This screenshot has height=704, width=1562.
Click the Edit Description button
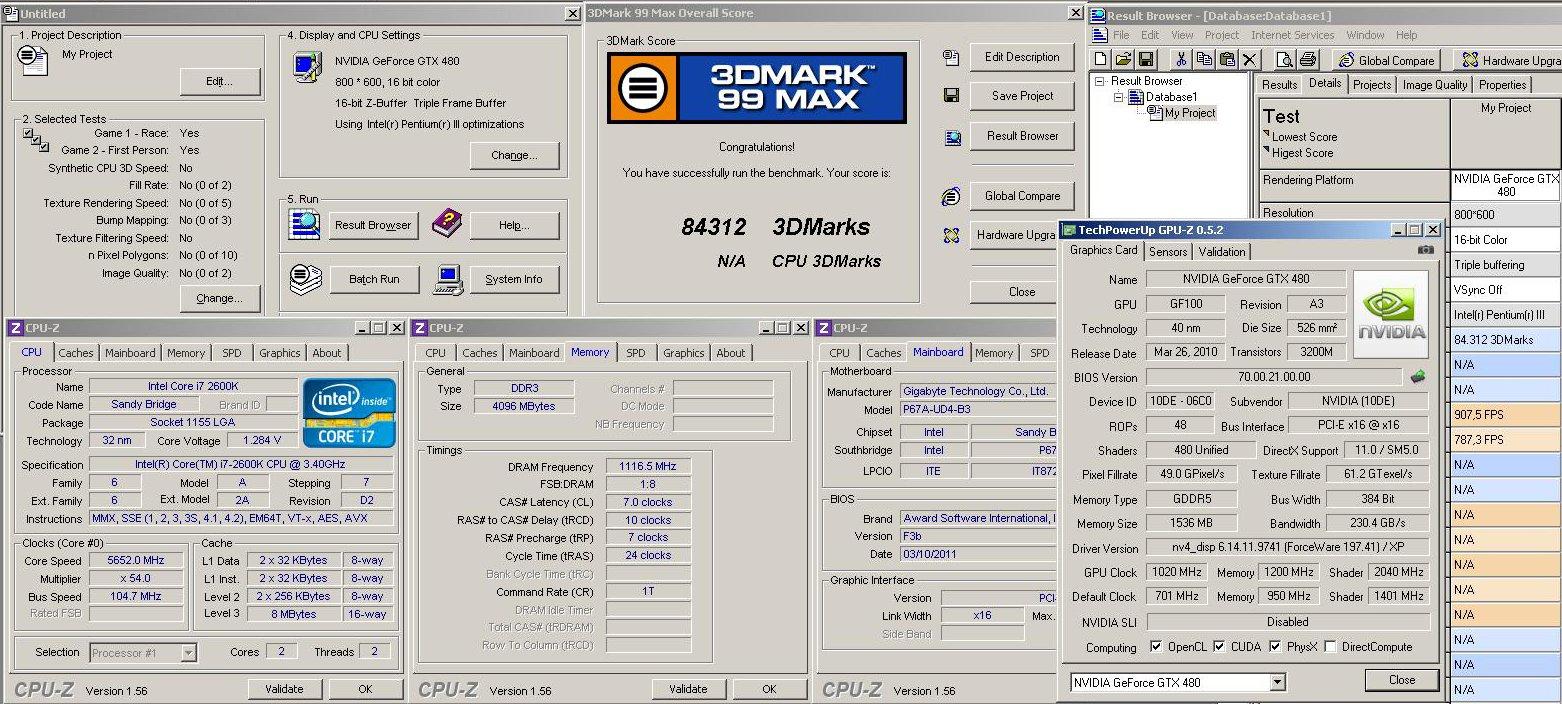pyautogui.click(x=1022, y=57)
